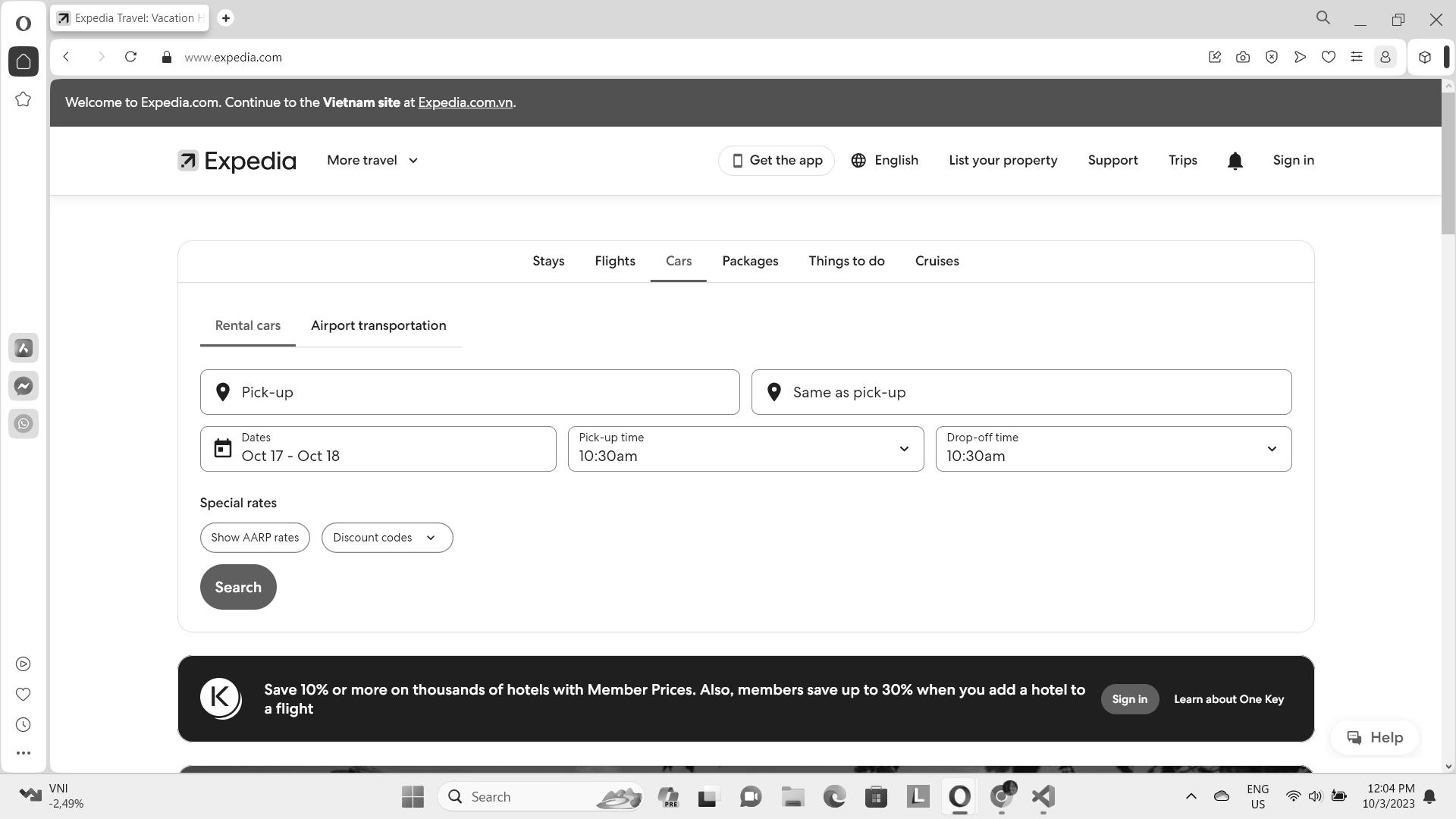
Task: Open Microsoft Edge from taskbar
Action: click(x=834, y=796)
